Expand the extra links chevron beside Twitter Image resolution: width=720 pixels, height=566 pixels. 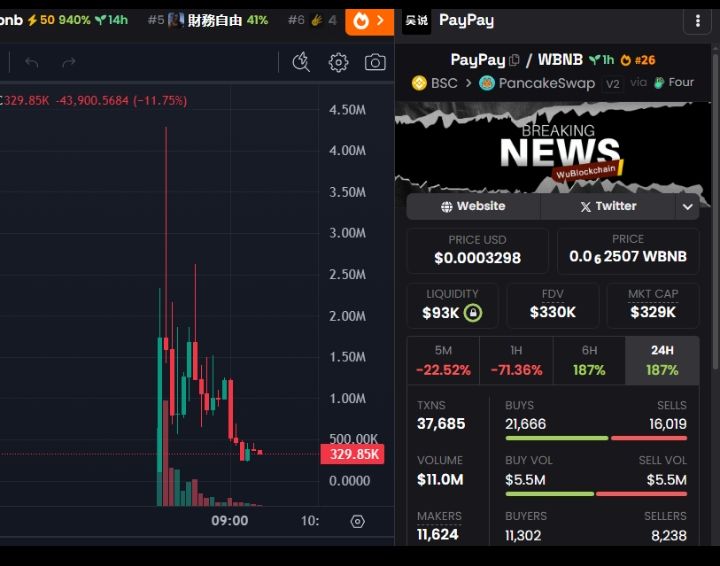point(687,207)
